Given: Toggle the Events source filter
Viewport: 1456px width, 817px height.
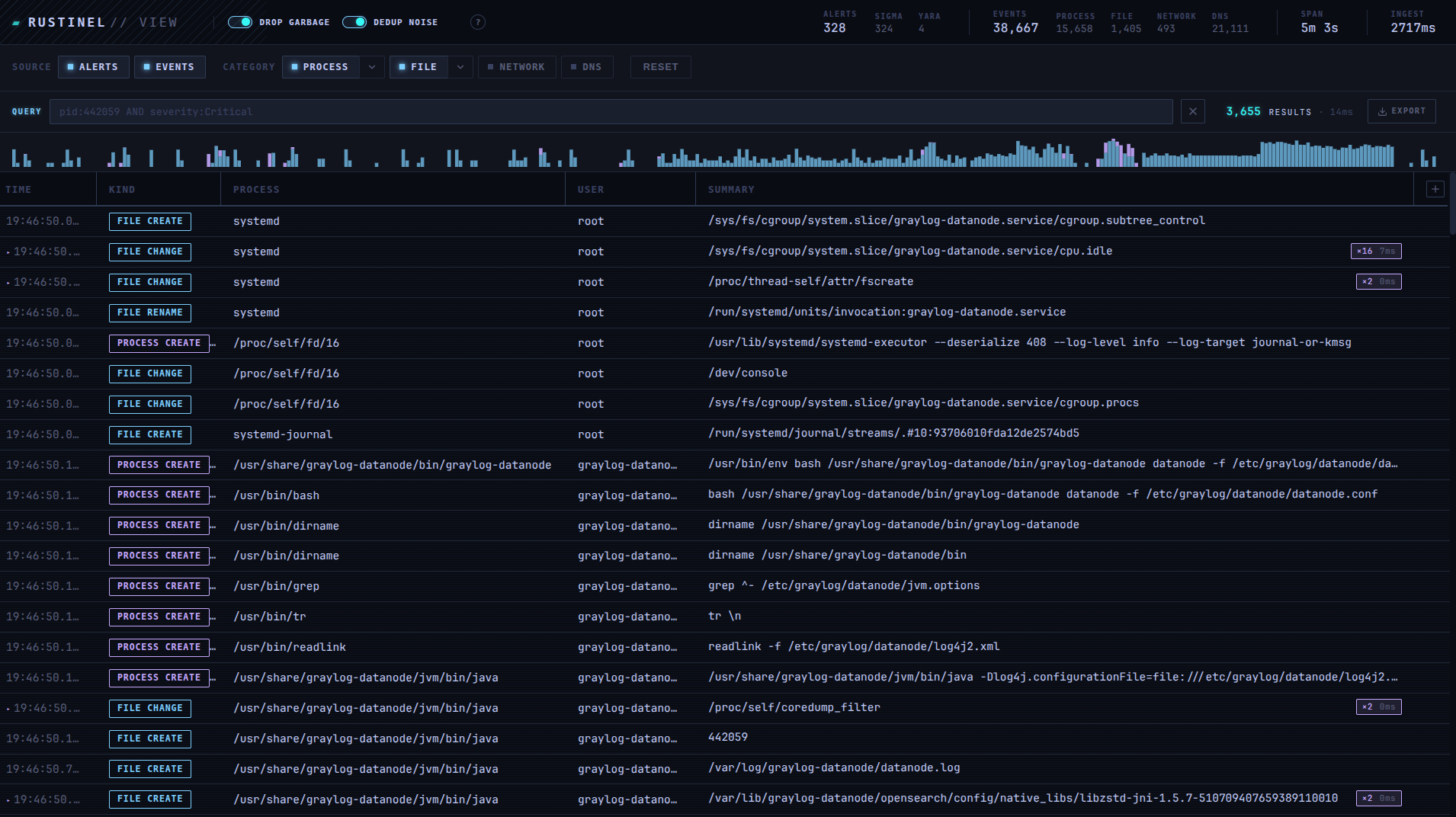Looking at the screenshot, I should [169, 67].
